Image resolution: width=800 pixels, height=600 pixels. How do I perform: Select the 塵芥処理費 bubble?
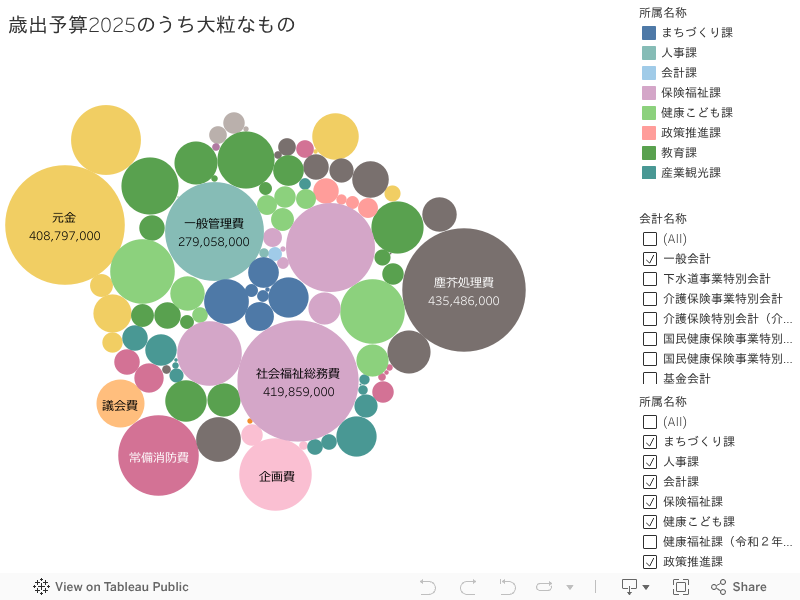click(464, 290)
